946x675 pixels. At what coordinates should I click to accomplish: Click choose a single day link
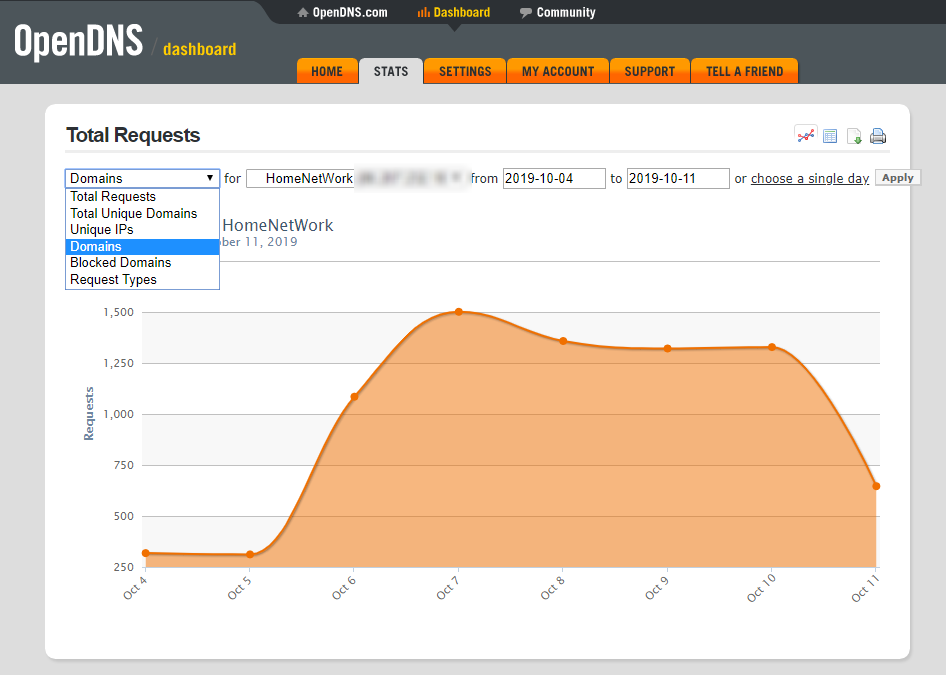click(x=810, y=179)
